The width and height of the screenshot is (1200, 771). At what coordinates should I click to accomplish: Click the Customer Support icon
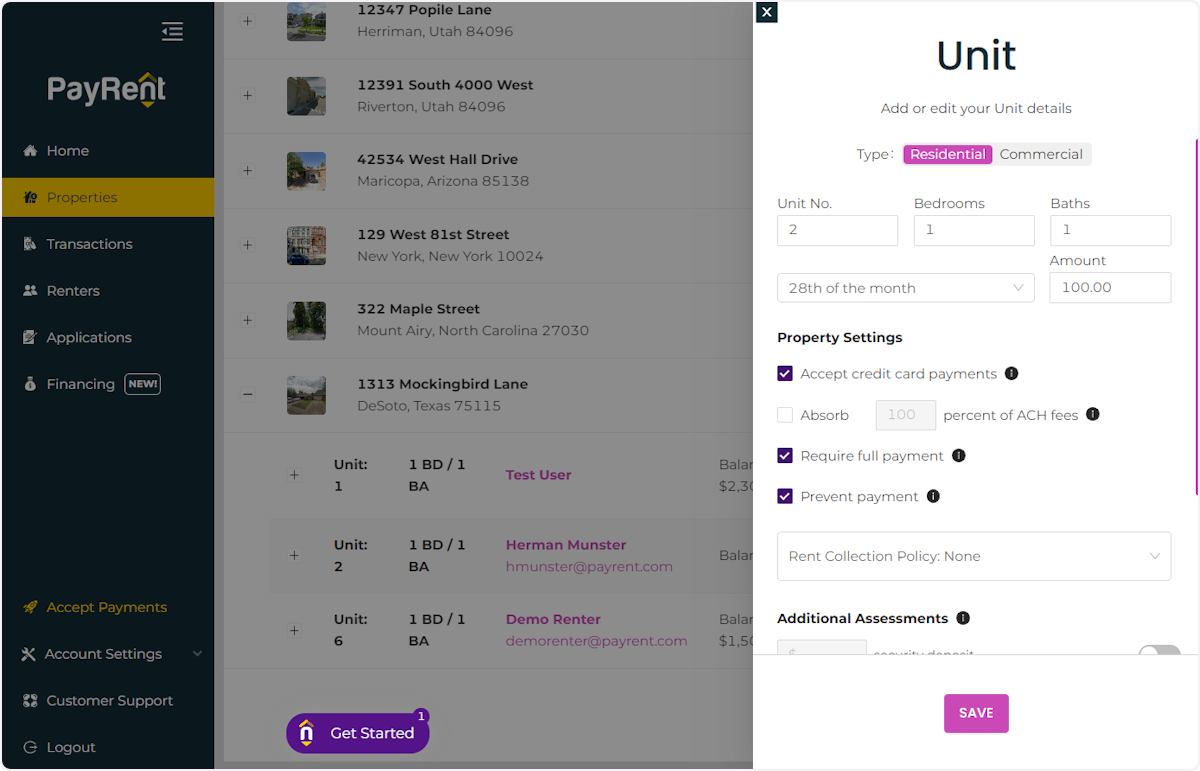30,701
